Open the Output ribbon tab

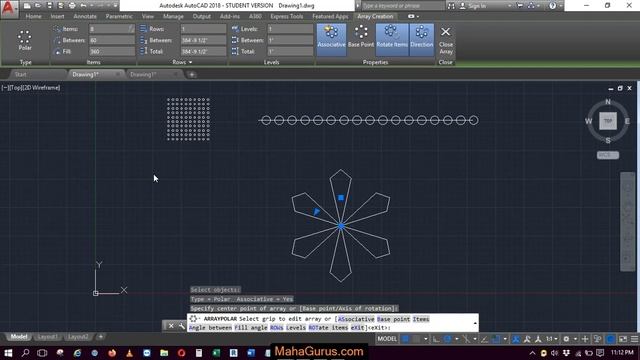202,16
